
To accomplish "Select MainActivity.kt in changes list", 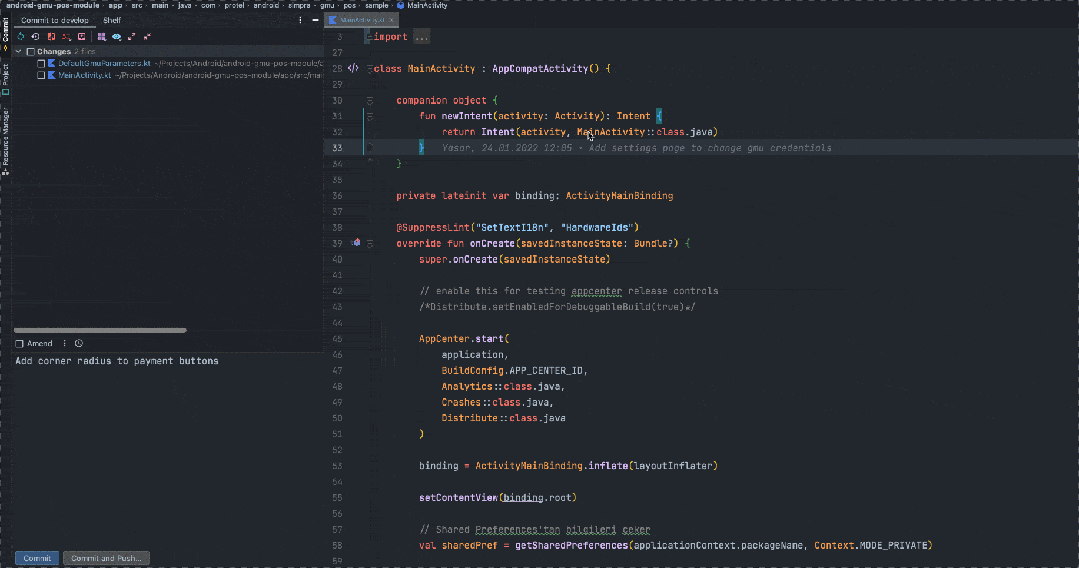I will (x=84, y=75).
